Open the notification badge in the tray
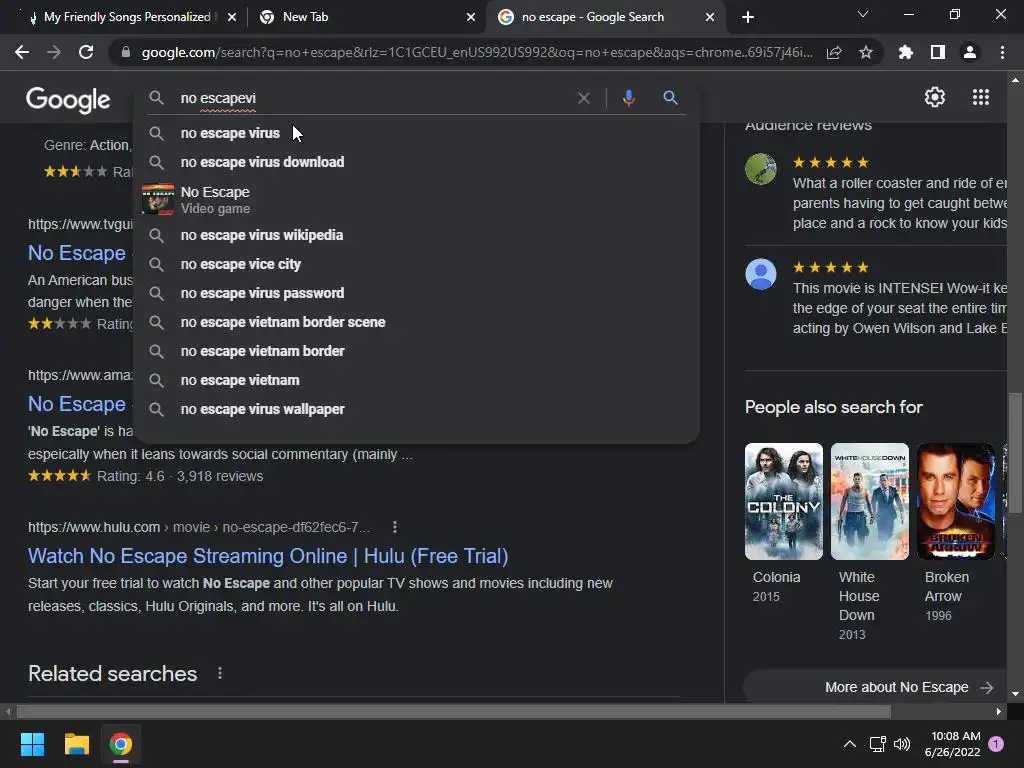The width and height of the screenshot is (1024, 768). click(x=996, y=744)
